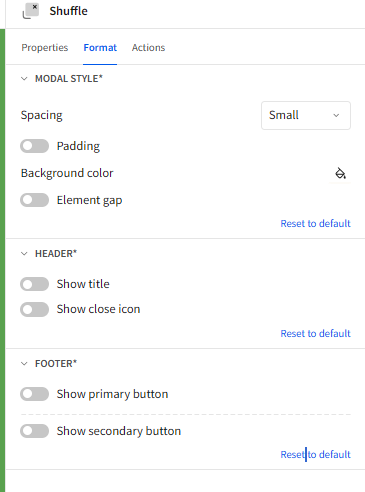Switch to the Properties tab
The width and height of the screenshot is (365, 492).
45,48
